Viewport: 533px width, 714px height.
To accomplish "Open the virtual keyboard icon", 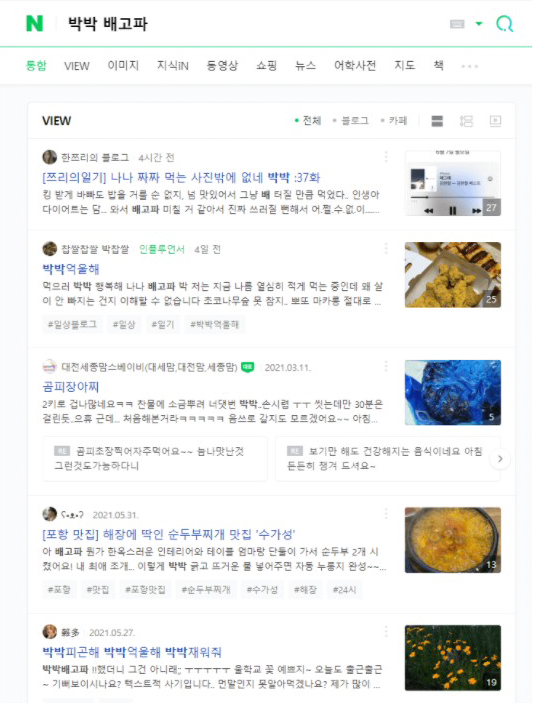I will click(457, 24).
